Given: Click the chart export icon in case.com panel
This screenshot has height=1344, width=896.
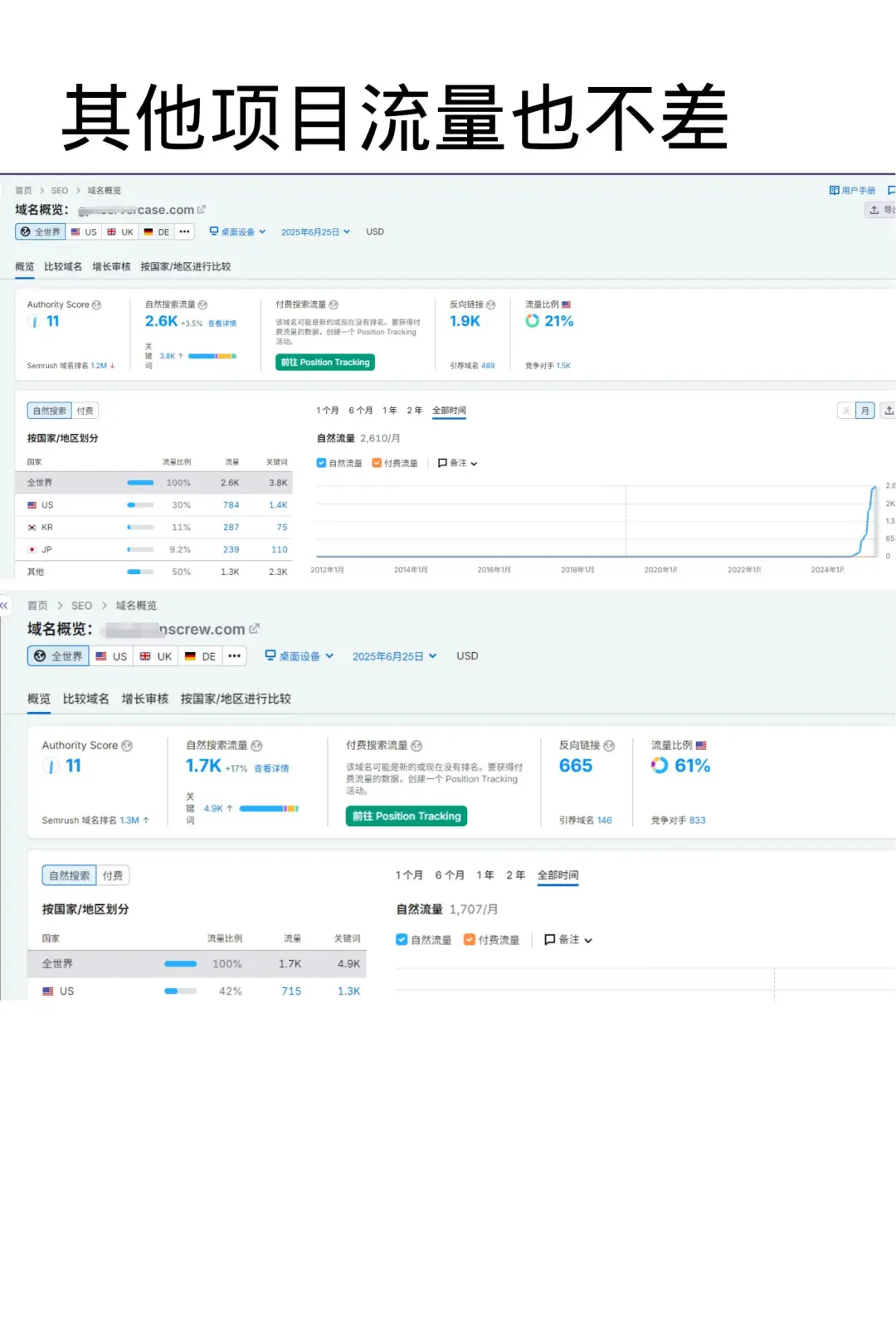Looking at the screenshot, I should pos(889,411).
